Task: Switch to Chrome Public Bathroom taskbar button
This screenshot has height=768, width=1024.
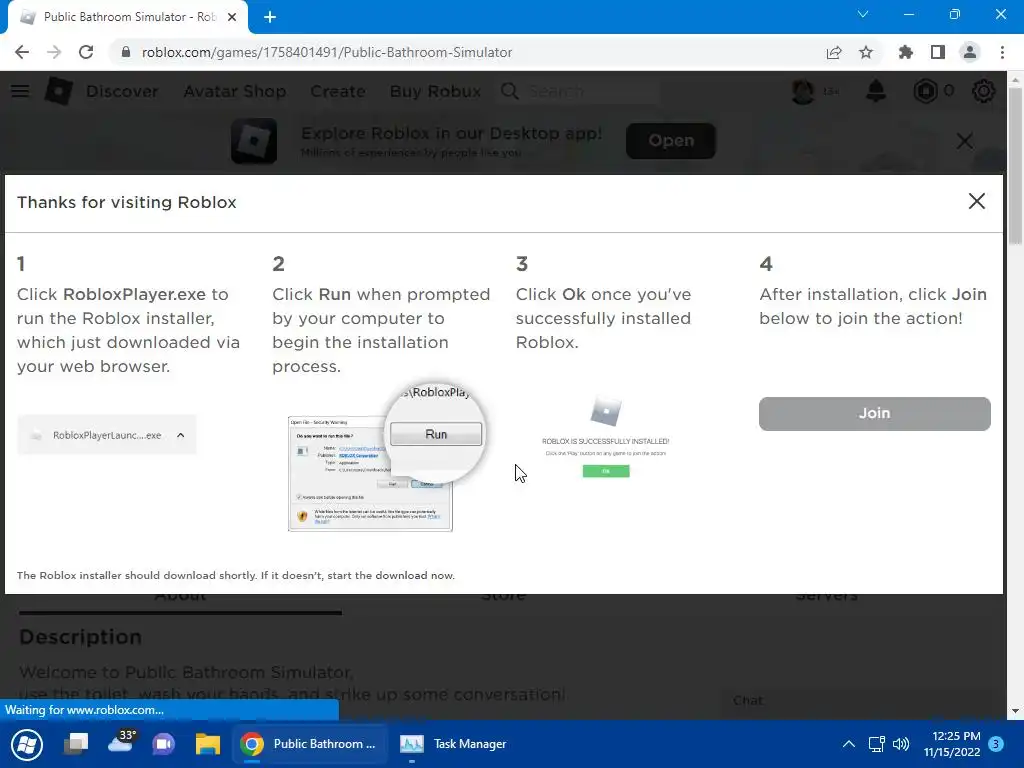Action: coord(310,744)
